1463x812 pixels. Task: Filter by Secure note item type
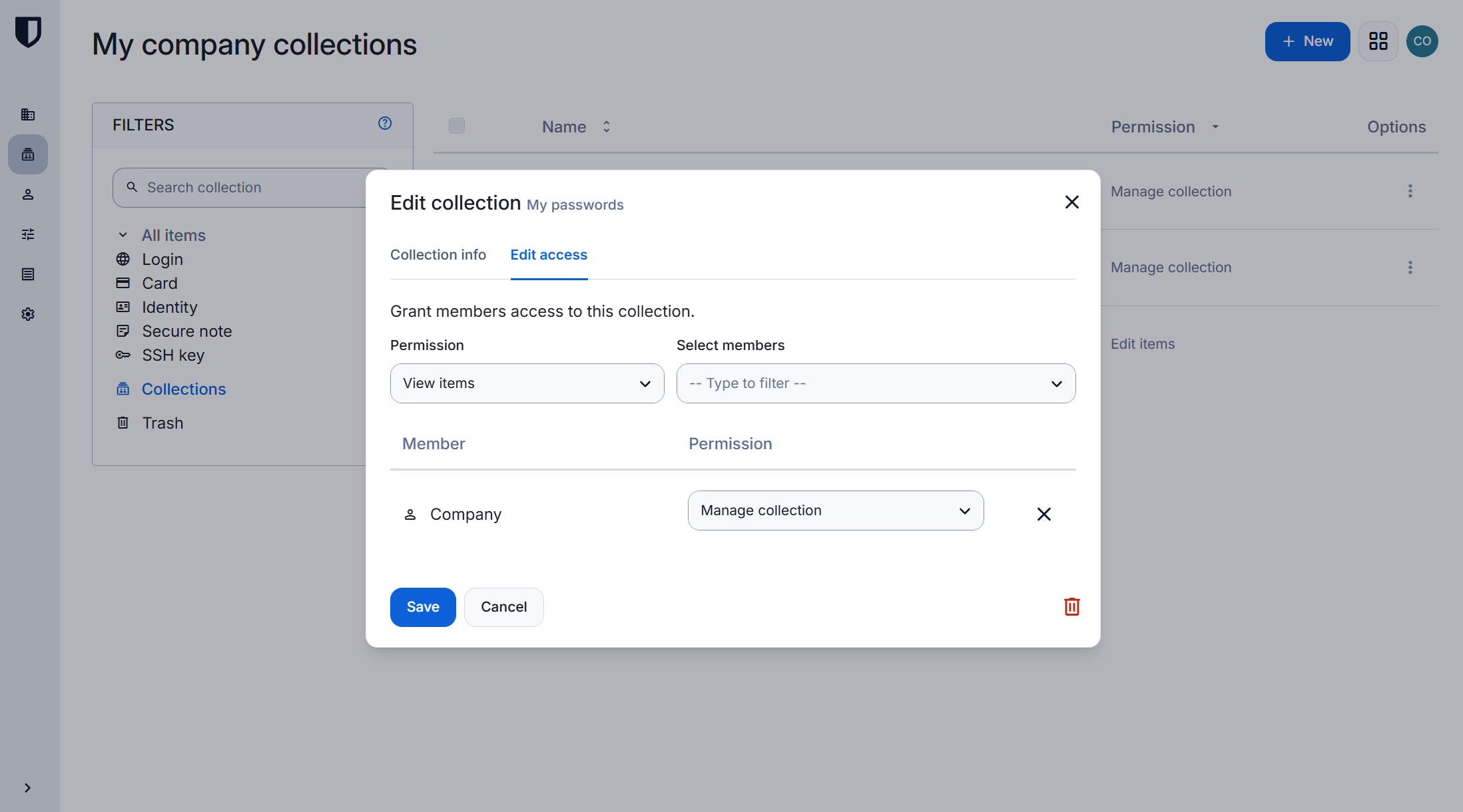tap(186, 331)
